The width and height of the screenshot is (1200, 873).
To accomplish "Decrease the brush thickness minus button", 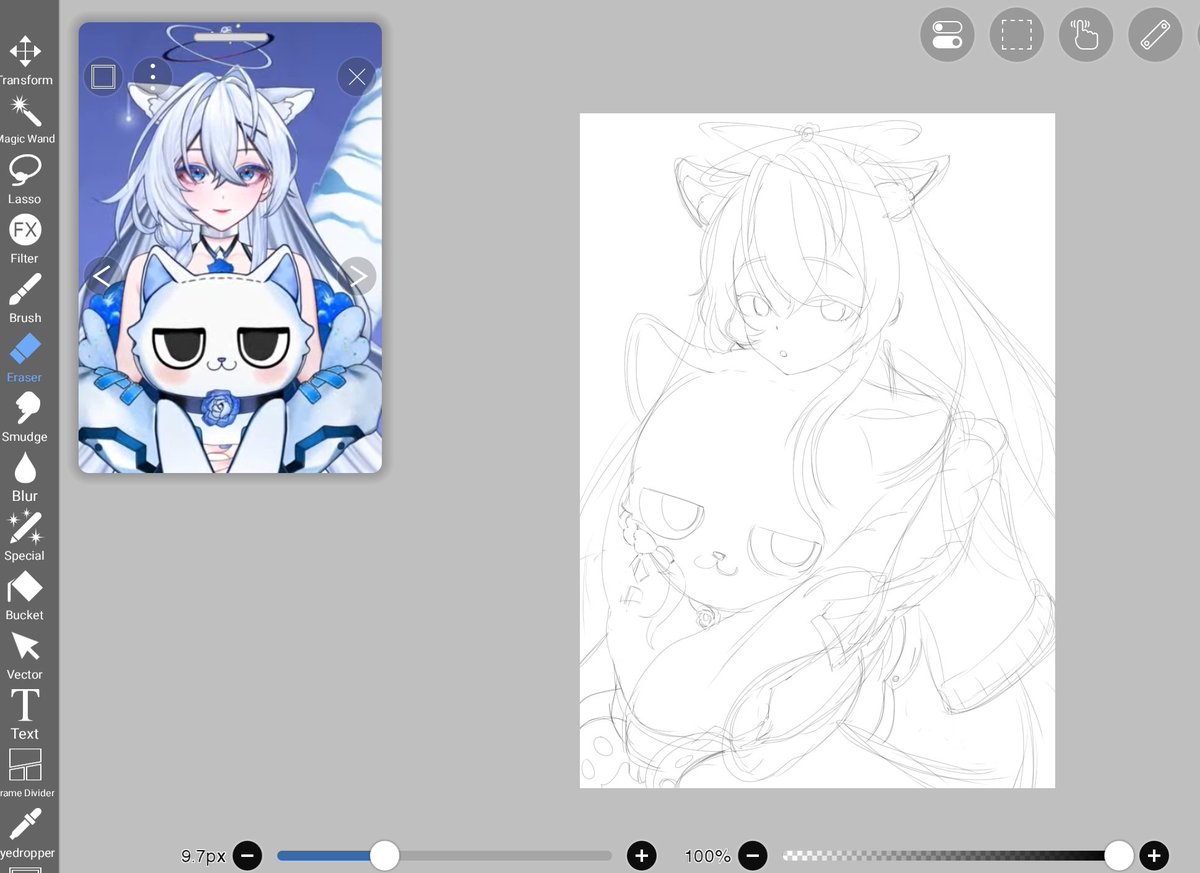I will (x=247, y=855).
